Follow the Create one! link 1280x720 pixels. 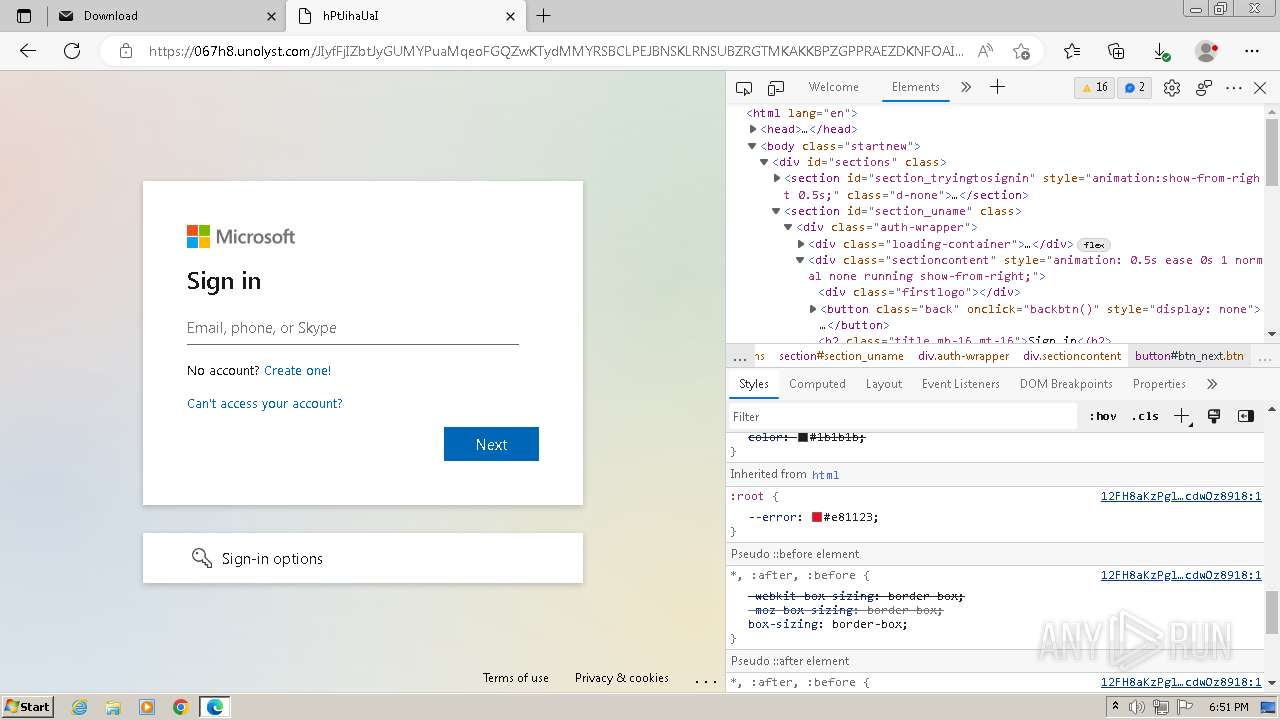[297, 370]
